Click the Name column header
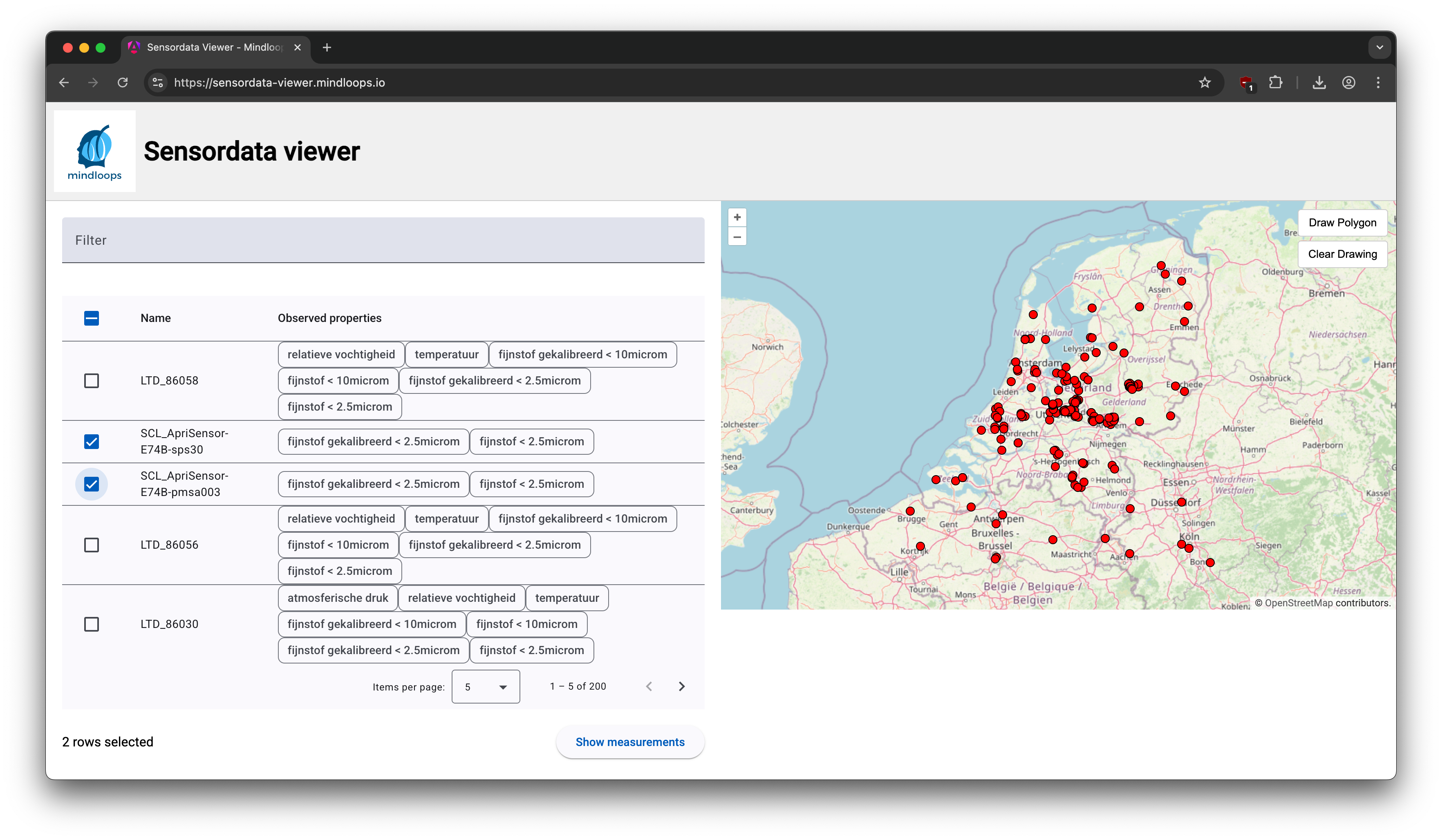Screen dimensions: 1442x840 tap(156, 318)
